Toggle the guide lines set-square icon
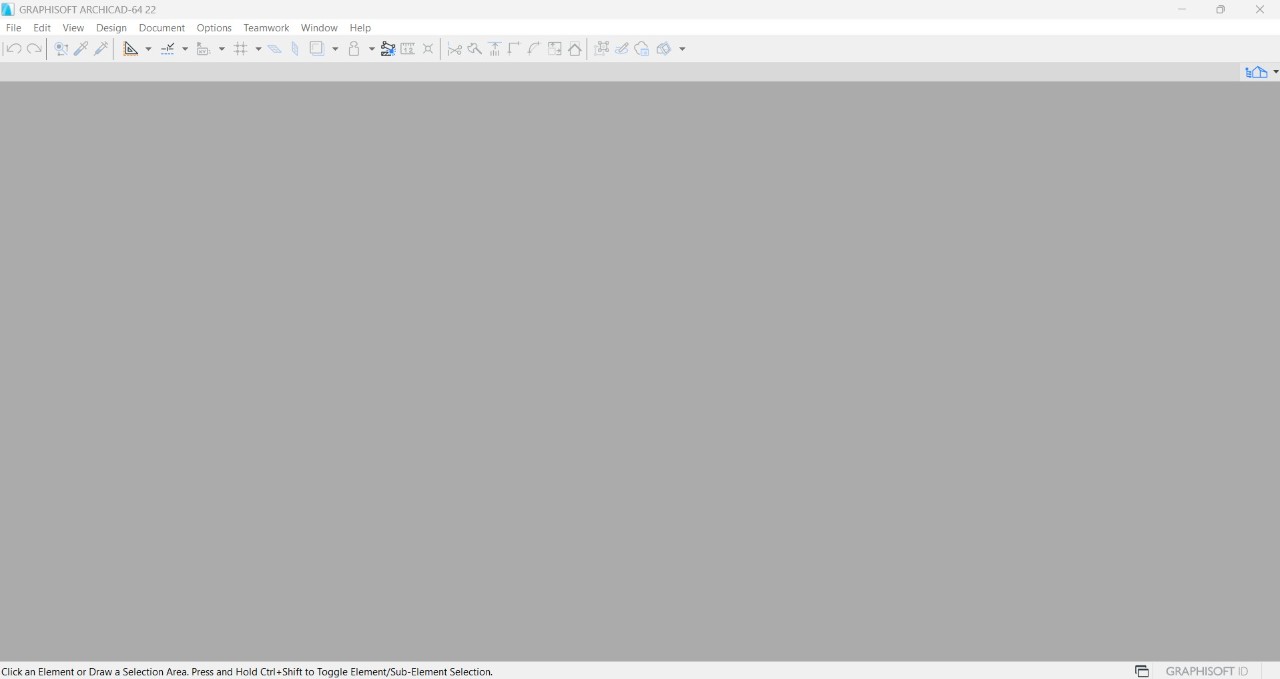Image resolution: width=1280 pixels, height=679 pixels. 130,49
